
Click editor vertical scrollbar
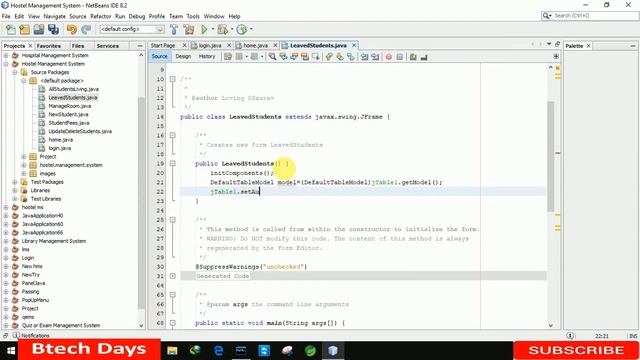tap(551, 156)
